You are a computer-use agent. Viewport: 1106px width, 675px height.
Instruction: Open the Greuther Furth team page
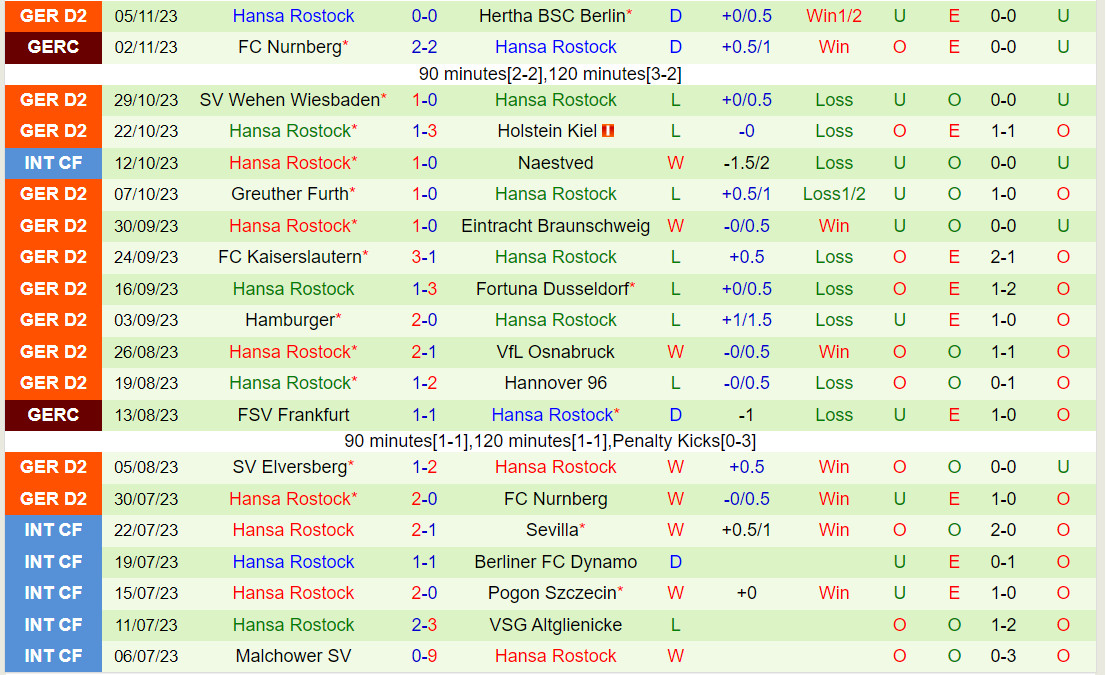[x=290, y=194]
